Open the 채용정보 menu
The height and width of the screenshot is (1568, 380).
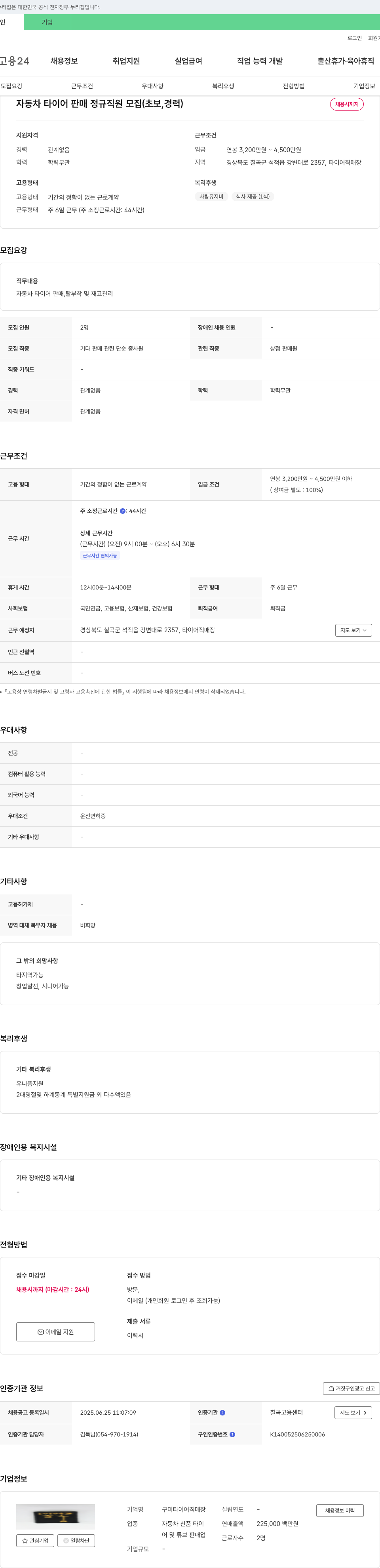click(x=64, y=61)
